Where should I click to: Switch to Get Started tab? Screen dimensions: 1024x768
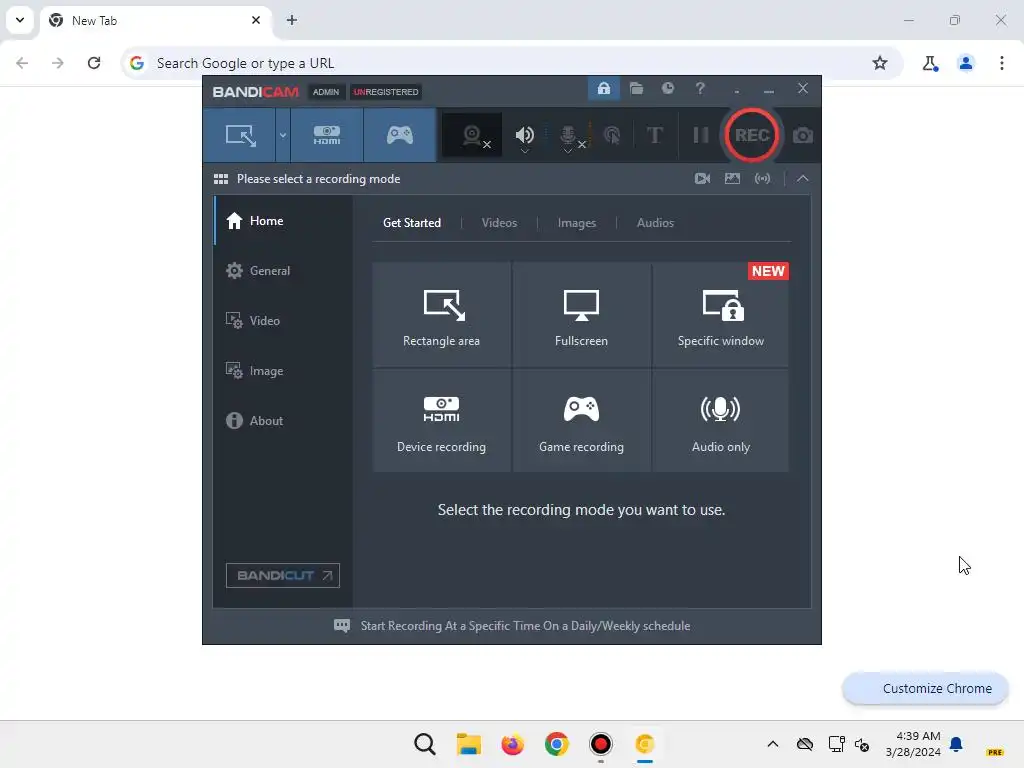pos(412,223)
